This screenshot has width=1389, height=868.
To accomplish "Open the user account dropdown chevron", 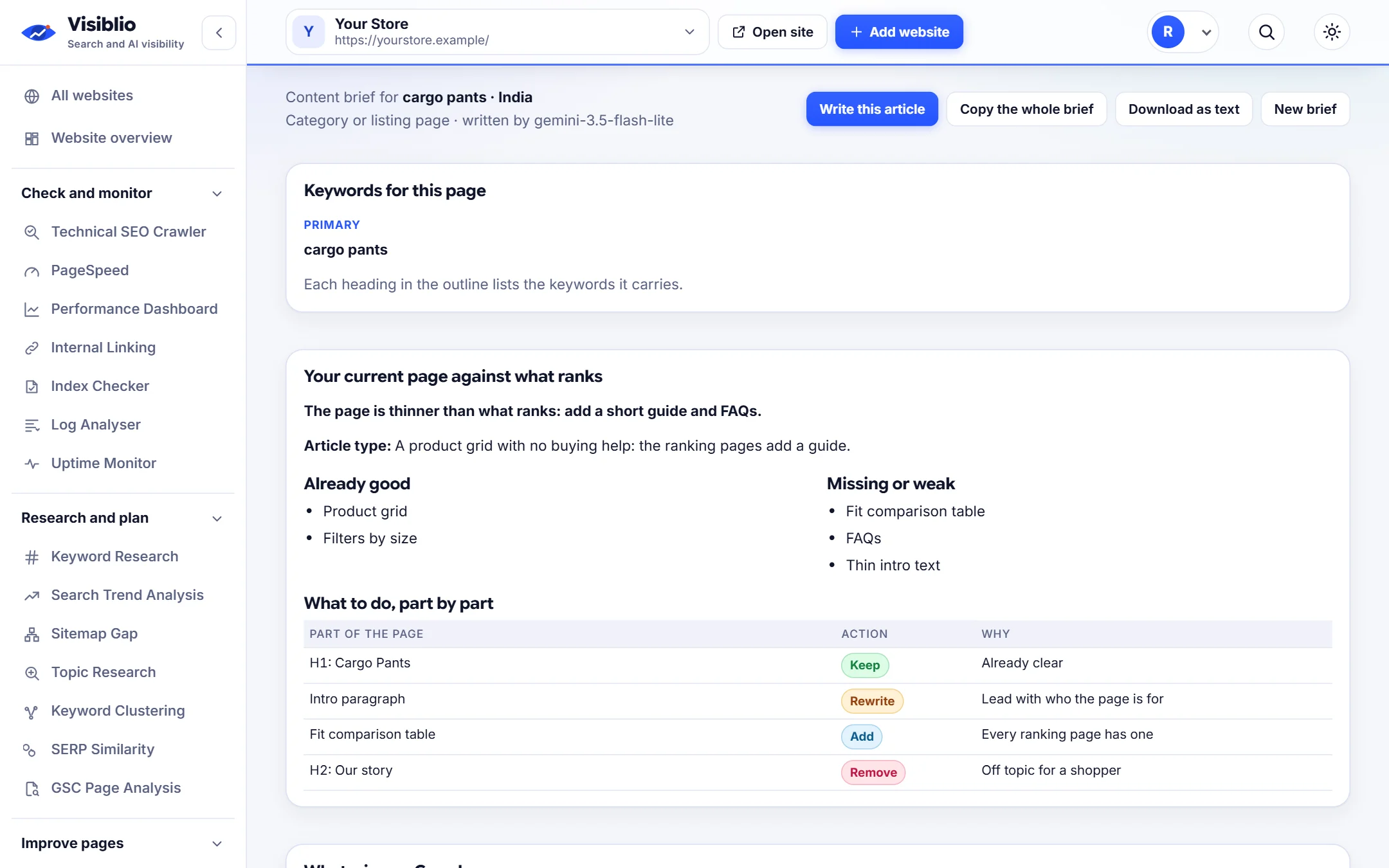I will [1206, 32].
